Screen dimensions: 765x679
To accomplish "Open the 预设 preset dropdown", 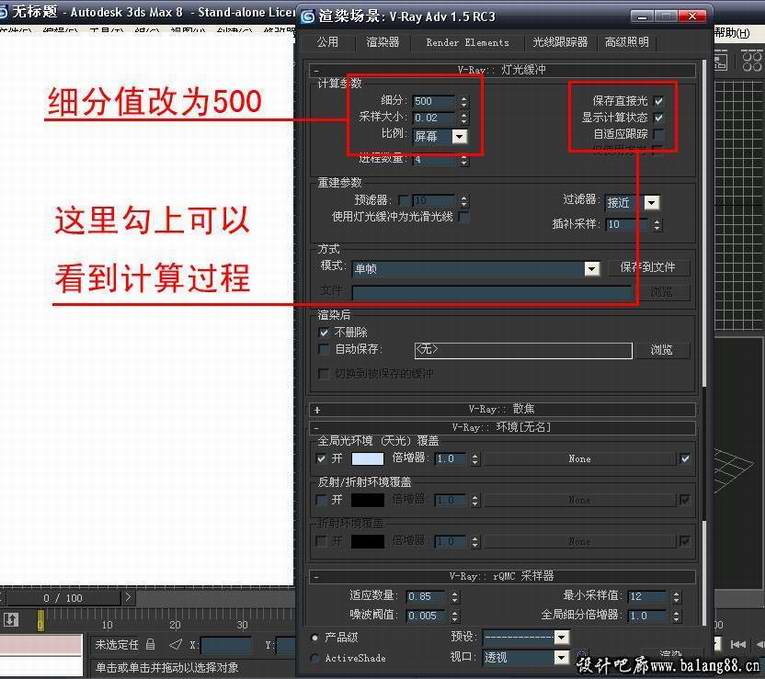I will [x=562, y=637].
